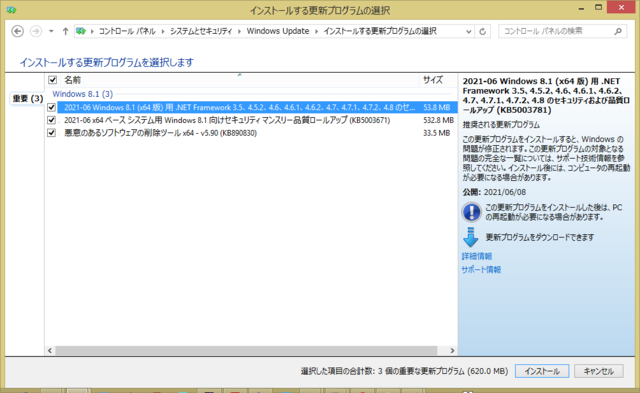Uncheck the .NET Framework KB5003781 update checkbox
Viewport: 640px width, 393px height.
[x=51, y=107]
